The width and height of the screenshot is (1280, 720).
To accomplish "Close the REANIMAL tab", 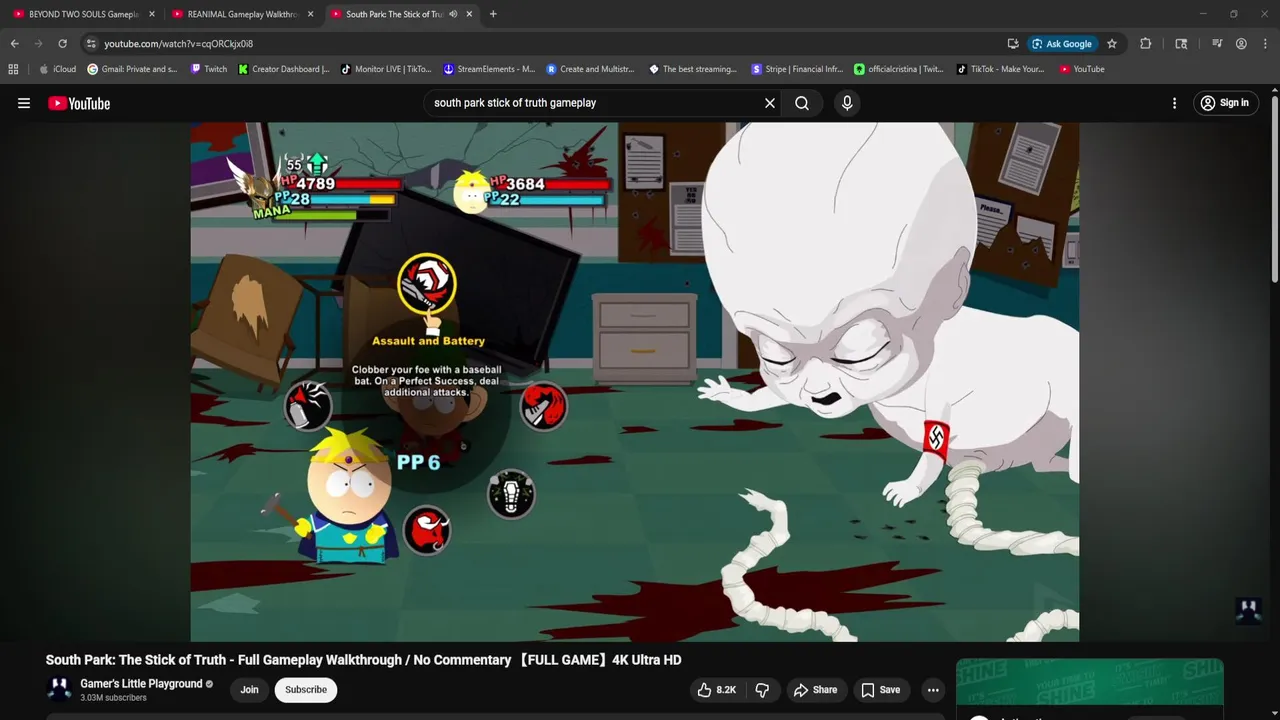I will click(x=310, y=14).
